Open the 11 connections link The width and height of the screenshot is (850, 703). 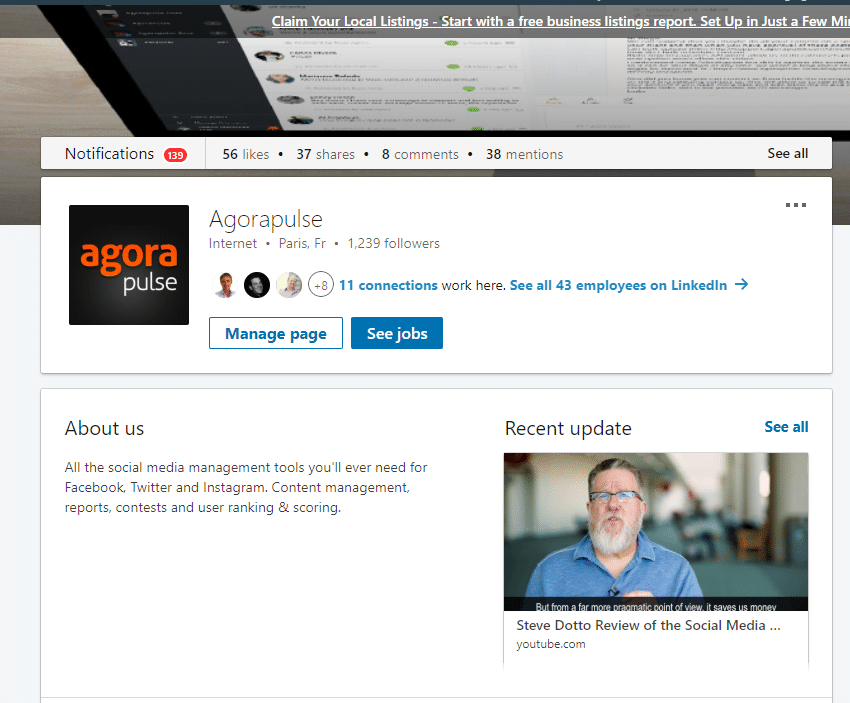point(388,285)
